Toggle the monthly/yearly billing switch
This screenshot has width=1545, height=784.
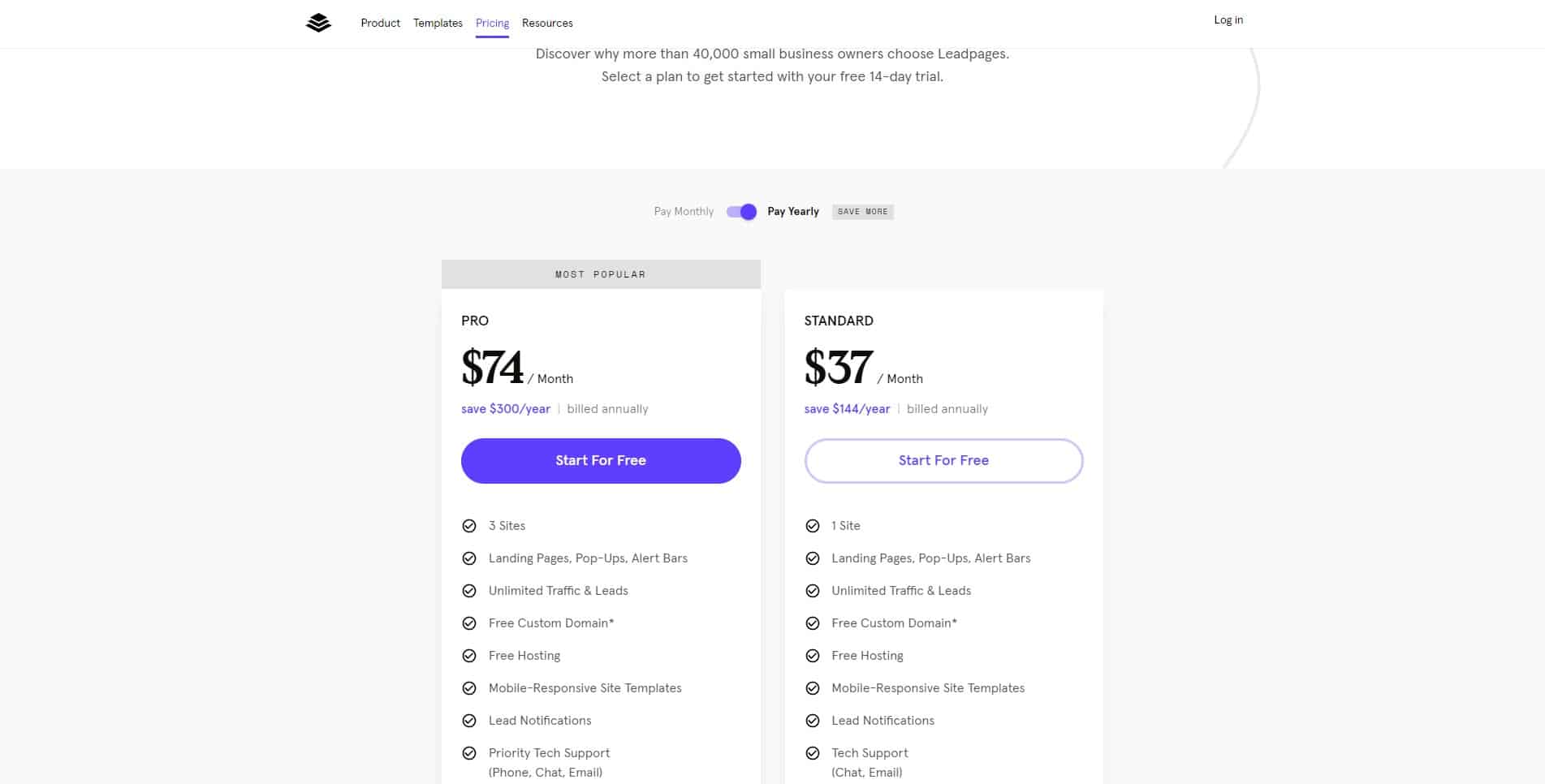click(x=741, y=212)
